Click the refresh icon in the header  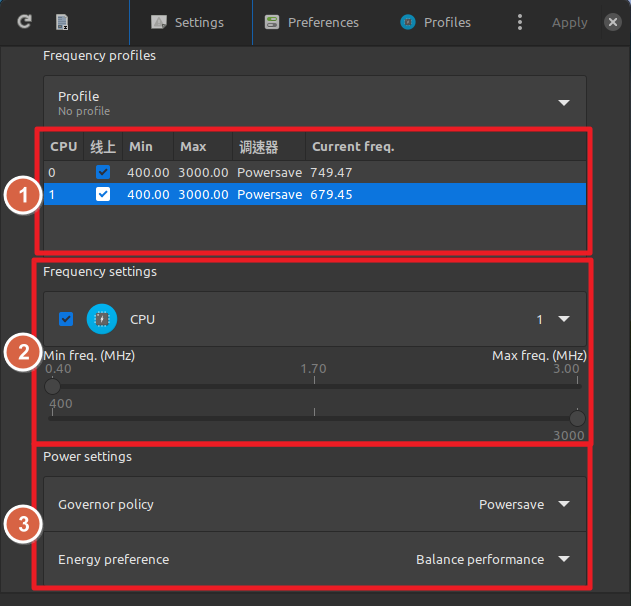point(25,22)
